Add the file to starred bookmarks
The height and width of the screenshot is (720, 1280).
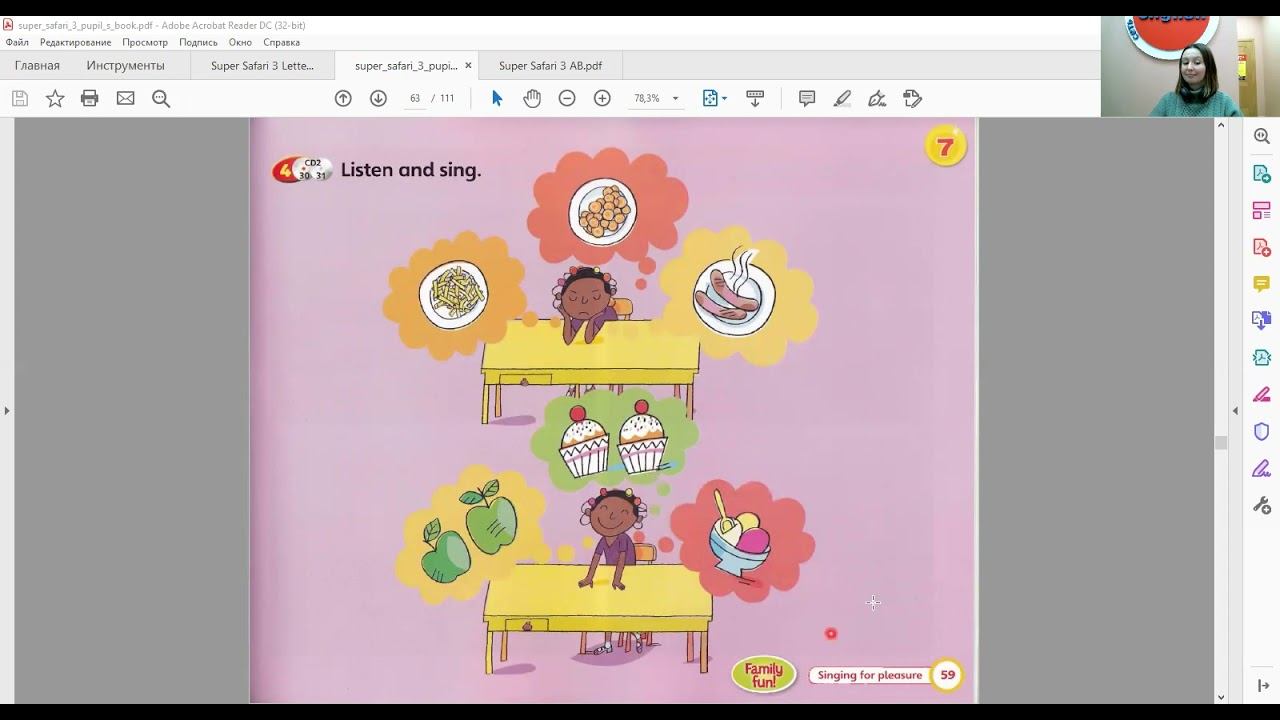(55, 98)
